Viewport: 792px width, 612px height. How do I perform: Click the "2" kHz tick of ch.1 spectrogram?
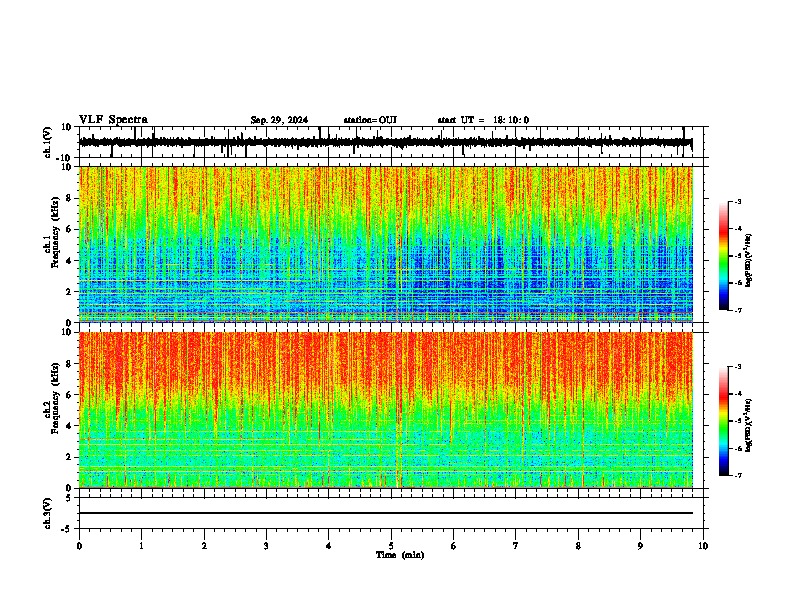(69, 291)
